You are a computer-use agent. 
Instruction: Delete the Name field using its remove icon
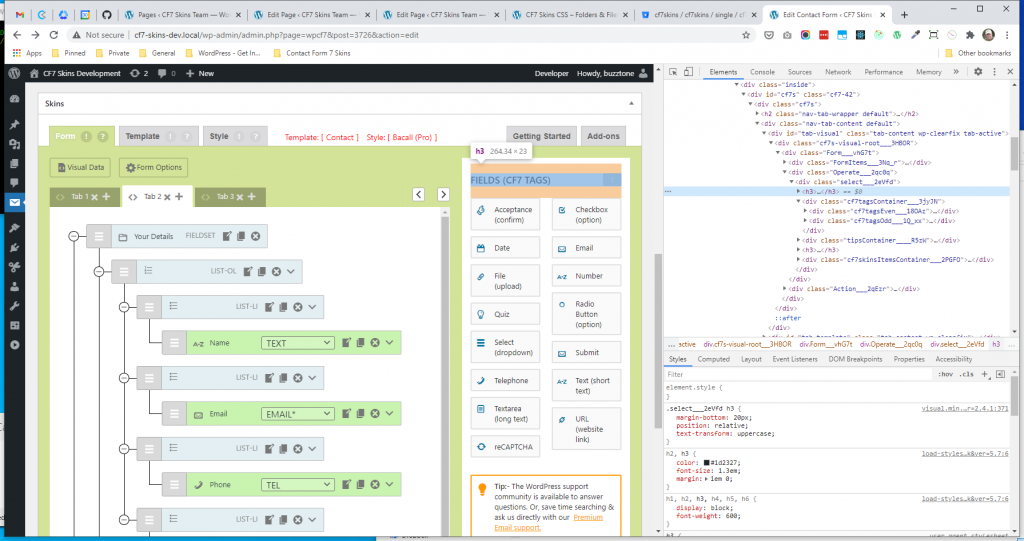pos(375,343)
